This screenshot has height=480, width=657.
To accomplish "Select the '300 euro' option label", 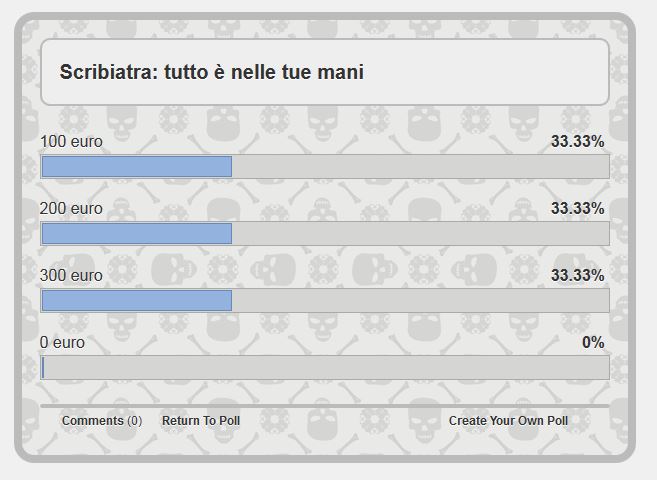I will tap(71, 276).
